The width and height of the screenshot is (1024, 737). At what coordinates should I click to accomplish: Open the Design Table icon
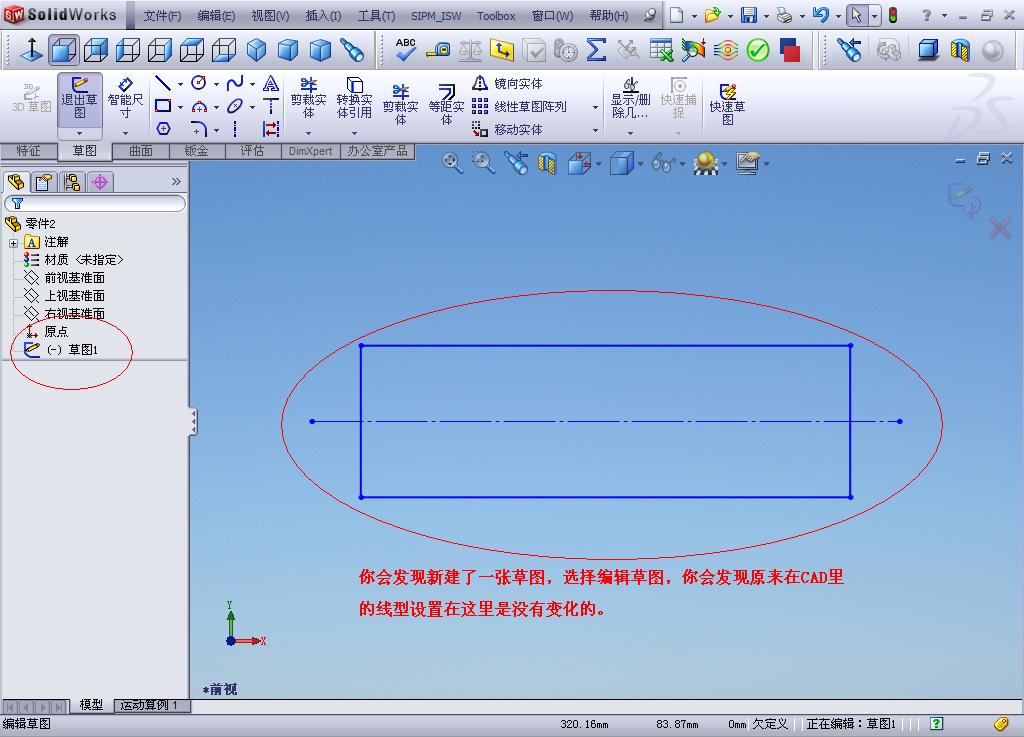click(661, 50)
